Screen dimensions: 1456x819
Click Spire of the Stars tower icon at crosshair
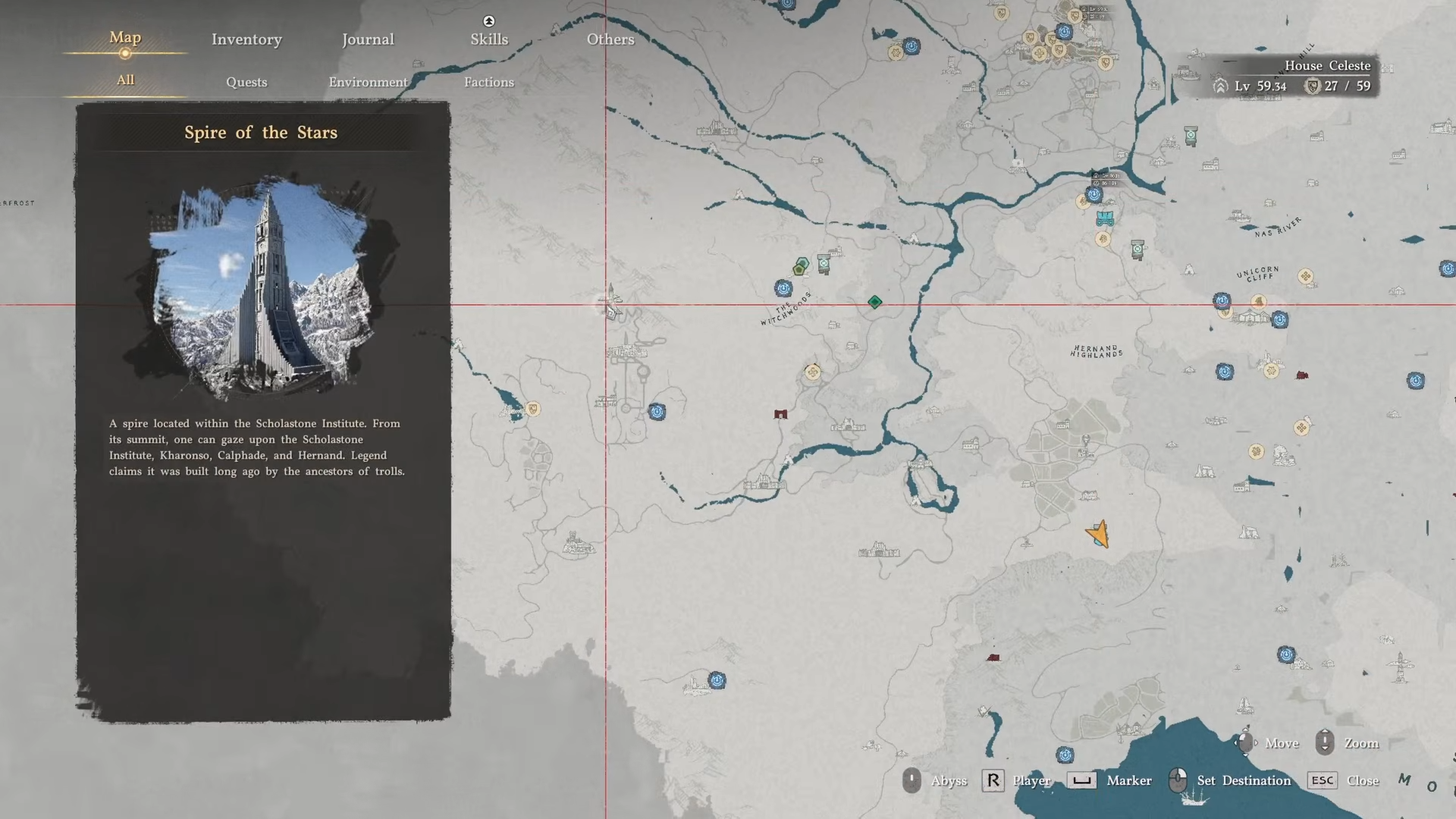click(x=611, y=303)
